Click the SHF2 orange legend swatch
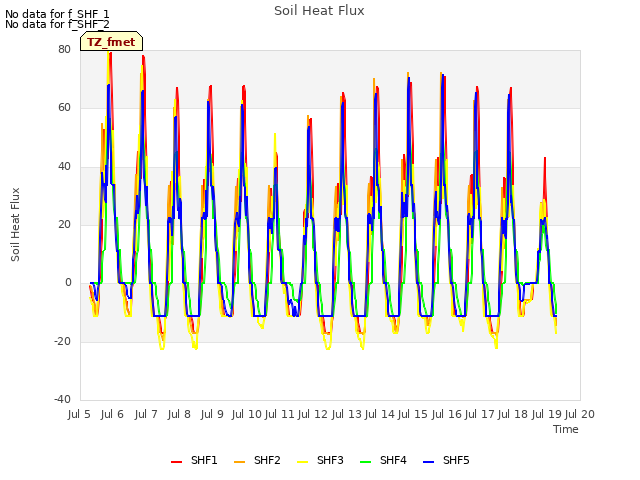 pyautogui.click(x=240, y=462)
